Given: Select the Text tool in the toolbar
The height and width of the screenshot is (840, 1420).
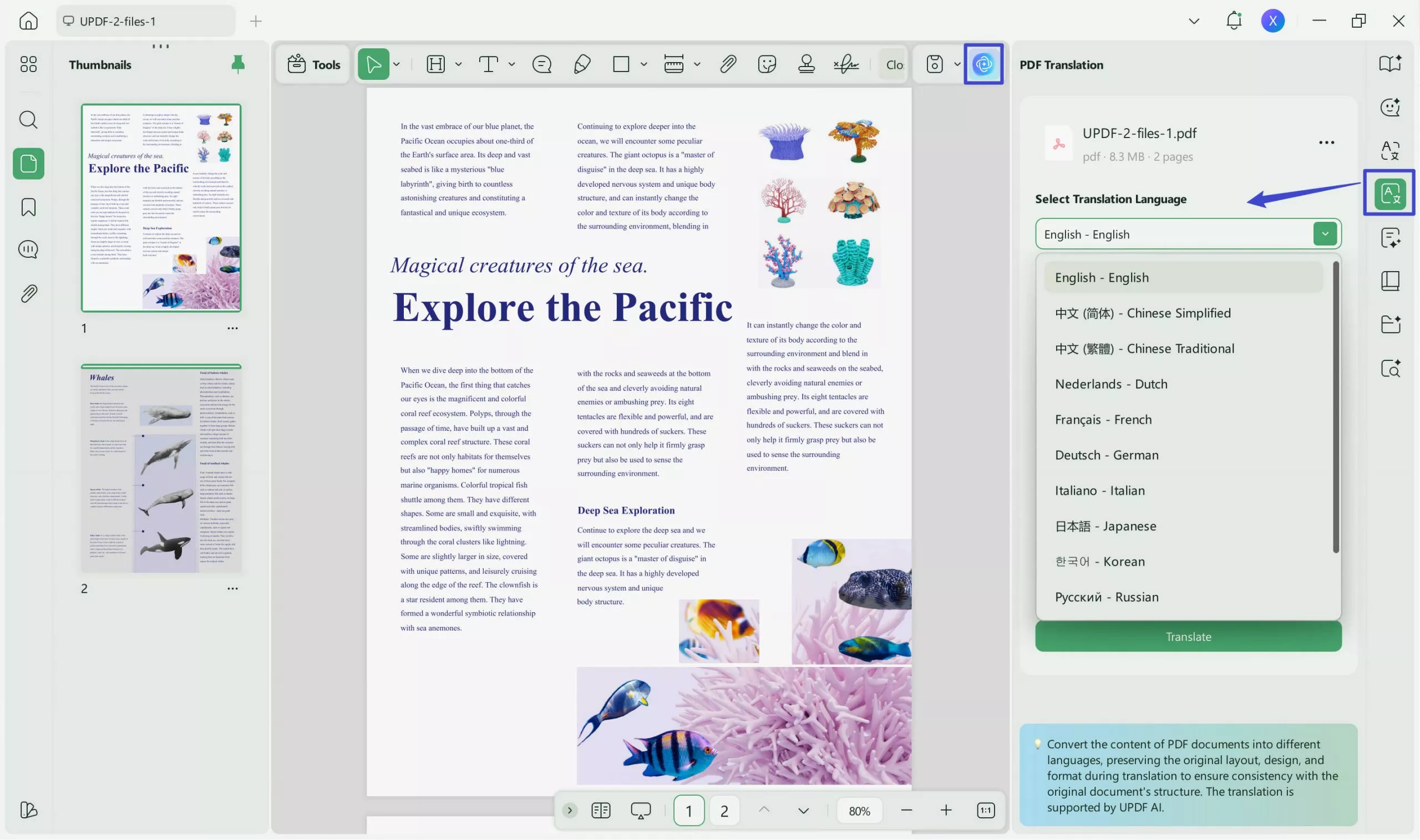Looking at the screenshot, I should 489,63.
